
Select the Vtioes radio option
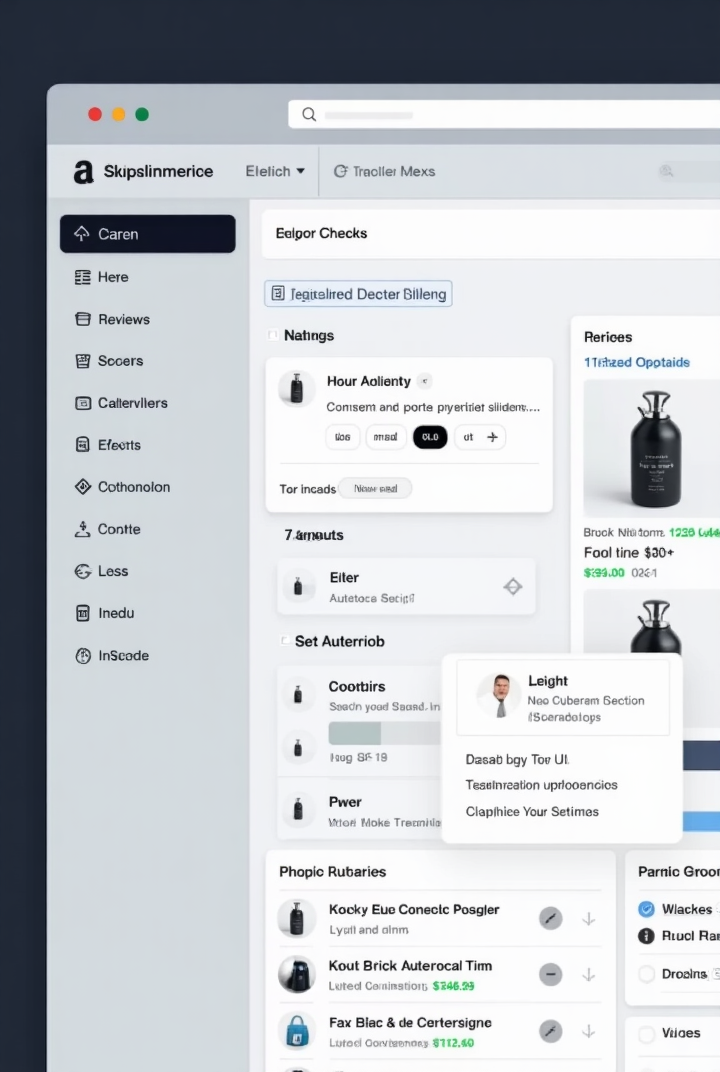coord(646,1033)
